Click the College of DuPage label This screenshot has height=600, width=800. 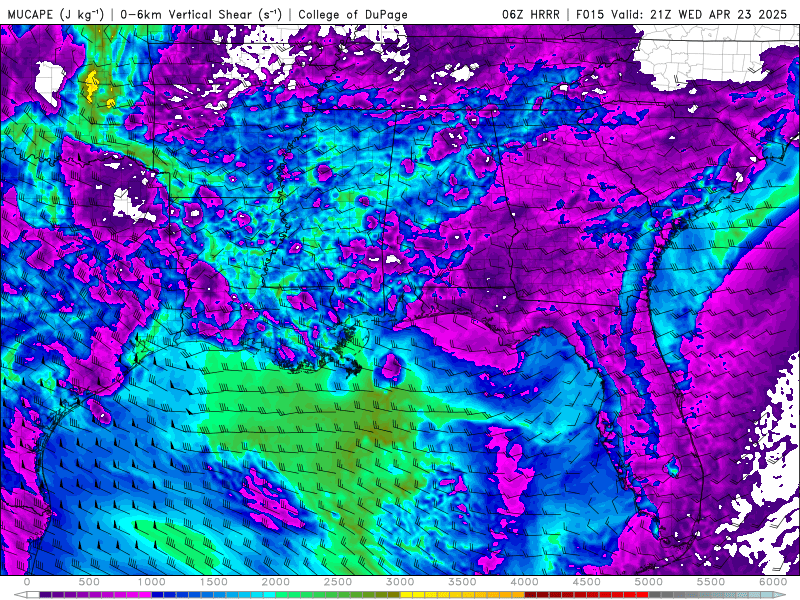click(353, 14)
